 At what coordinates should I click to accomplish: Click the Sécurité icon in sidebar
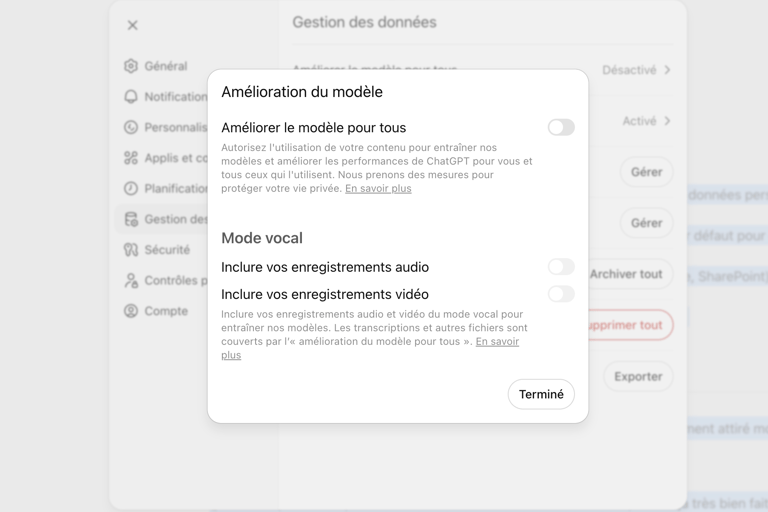coord(131,250)
